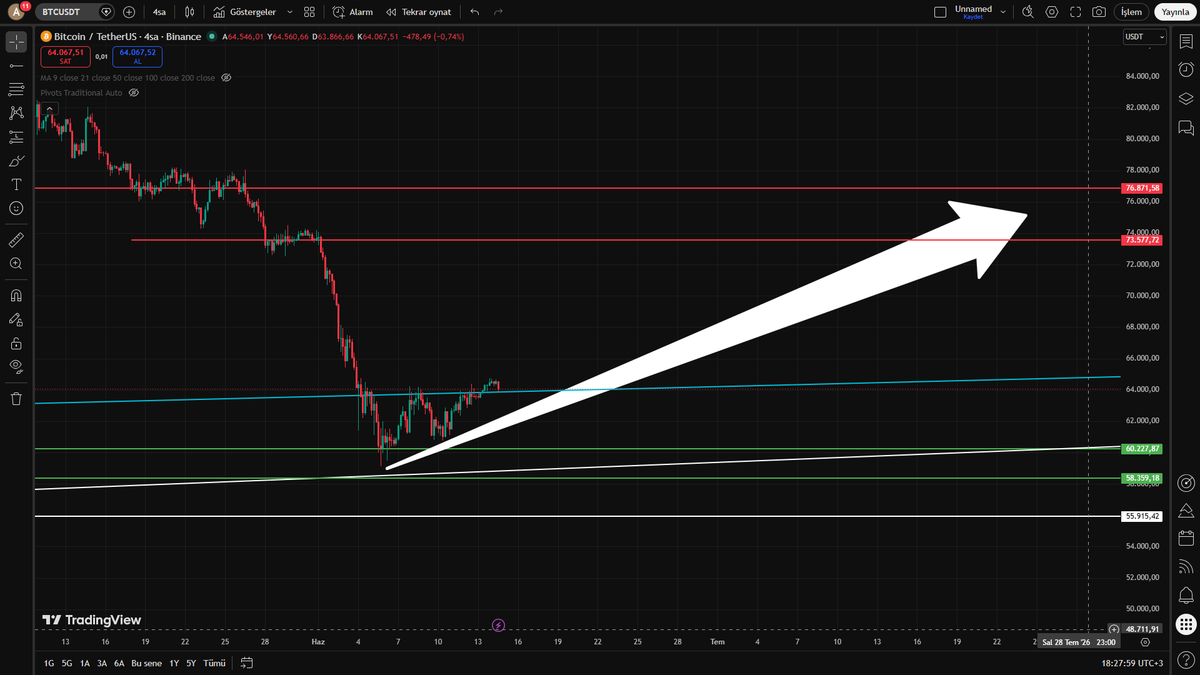The height and width of the screenshot is (675, 1200).
Task: Toggle magnet mode for drawings
Action: pos(16,296)
